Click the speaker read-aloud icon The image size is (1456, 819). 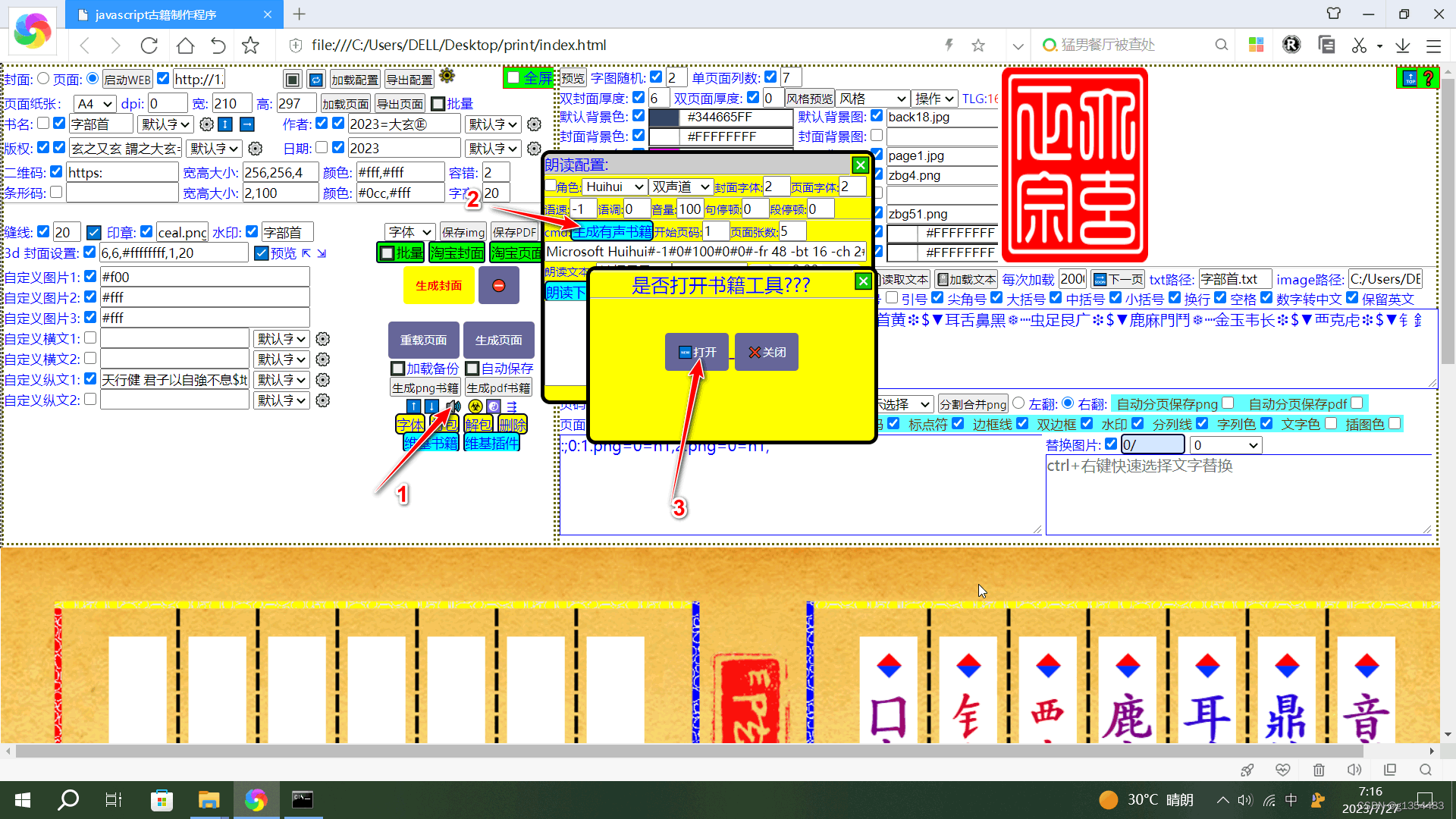[453, 406]
